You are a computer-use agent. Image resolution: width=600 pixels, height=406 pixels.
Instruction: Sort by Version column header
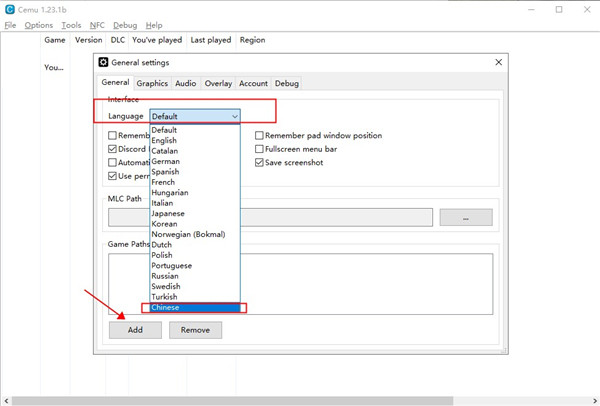click(88, 40)
